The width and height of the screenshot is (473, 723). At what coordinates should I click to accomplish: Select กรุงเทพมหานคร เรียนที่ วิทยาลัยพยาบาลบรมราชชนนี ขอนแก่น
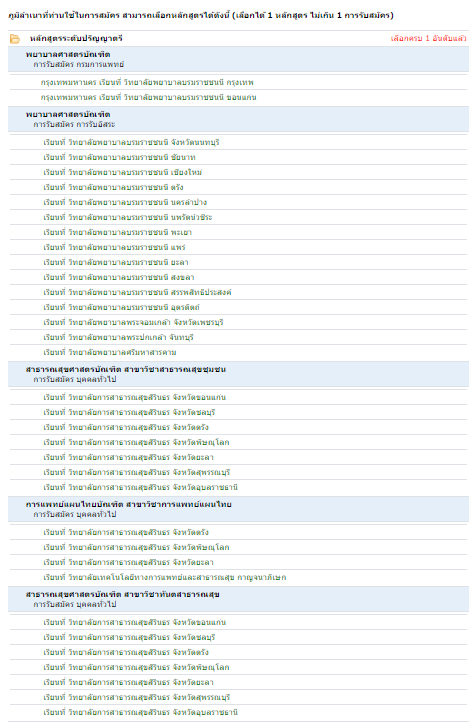click(x=148, y=97)
